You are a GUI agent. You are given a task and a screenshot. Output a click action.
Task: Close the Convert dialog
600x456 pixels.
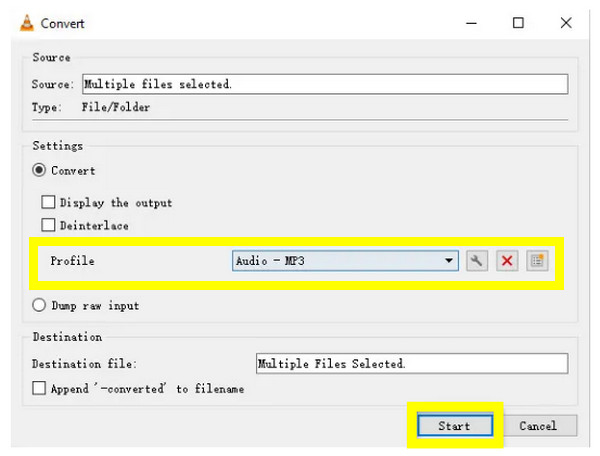point(566,23)
